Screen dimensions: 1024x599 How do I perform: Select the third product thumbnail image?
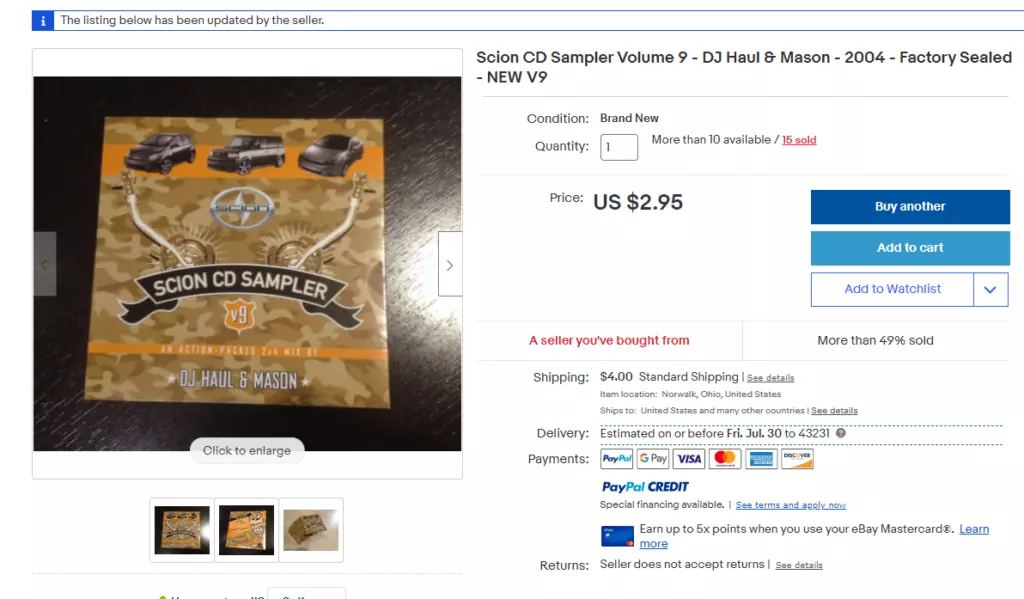click(x=311, y=530)
